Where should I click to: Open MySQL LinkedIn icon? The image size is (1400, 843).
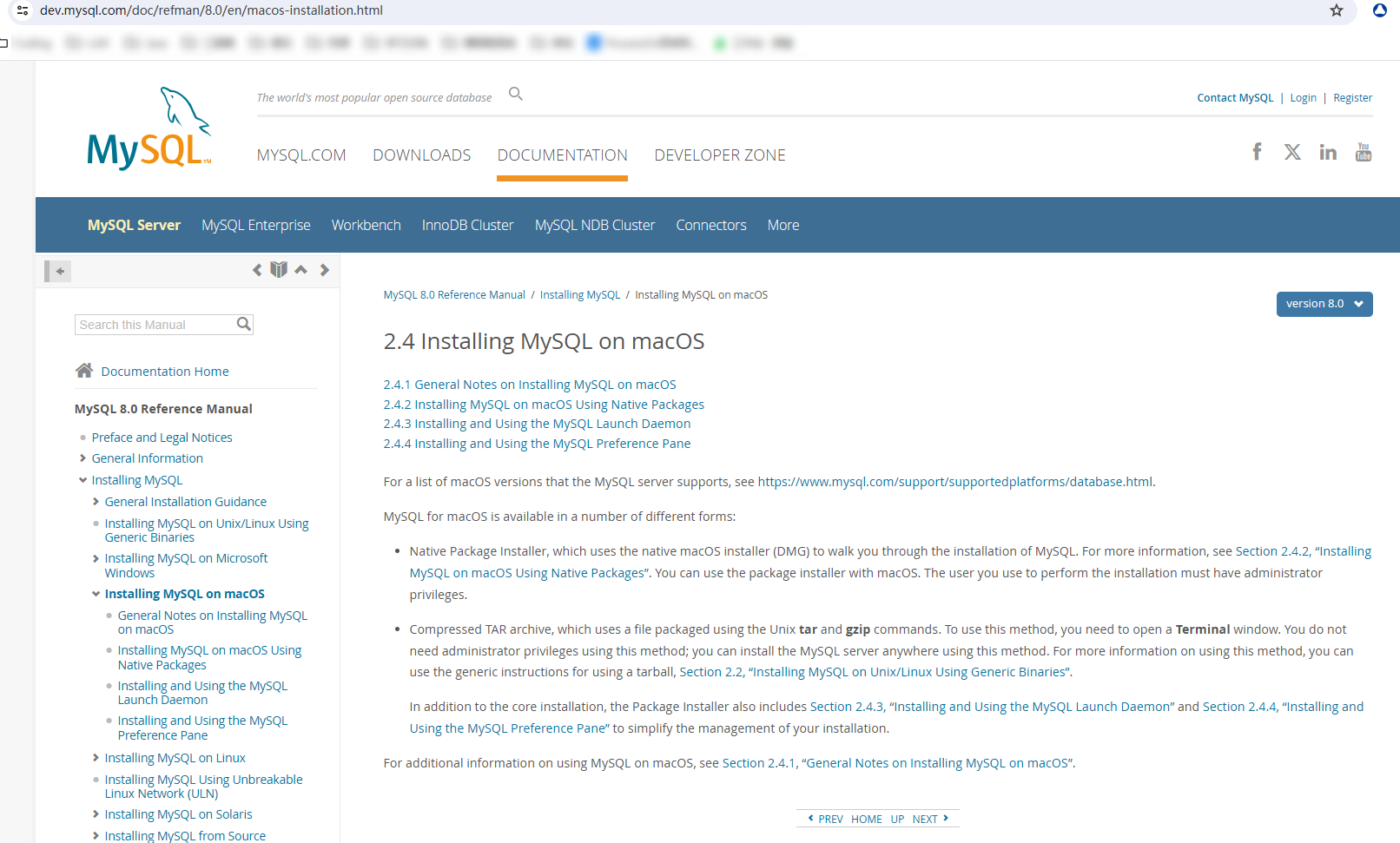[x=1328, y=152]
